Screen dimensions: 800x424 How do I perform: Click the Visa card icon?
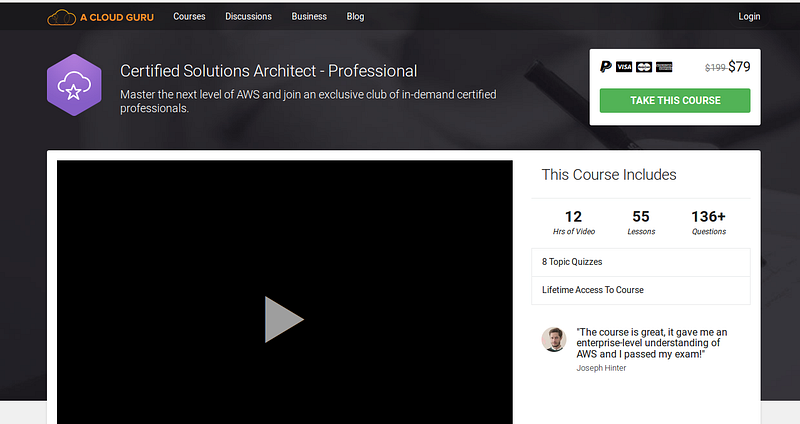pyautogui.click(x=624, y=67)
